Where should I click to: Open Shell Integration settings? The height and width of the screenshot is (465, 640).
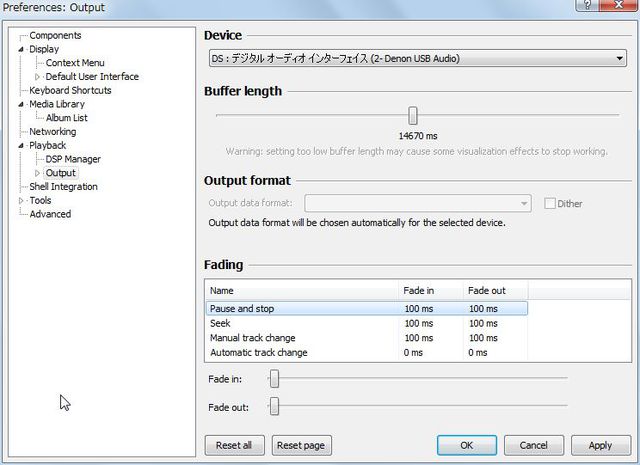(x=63, y=186)
